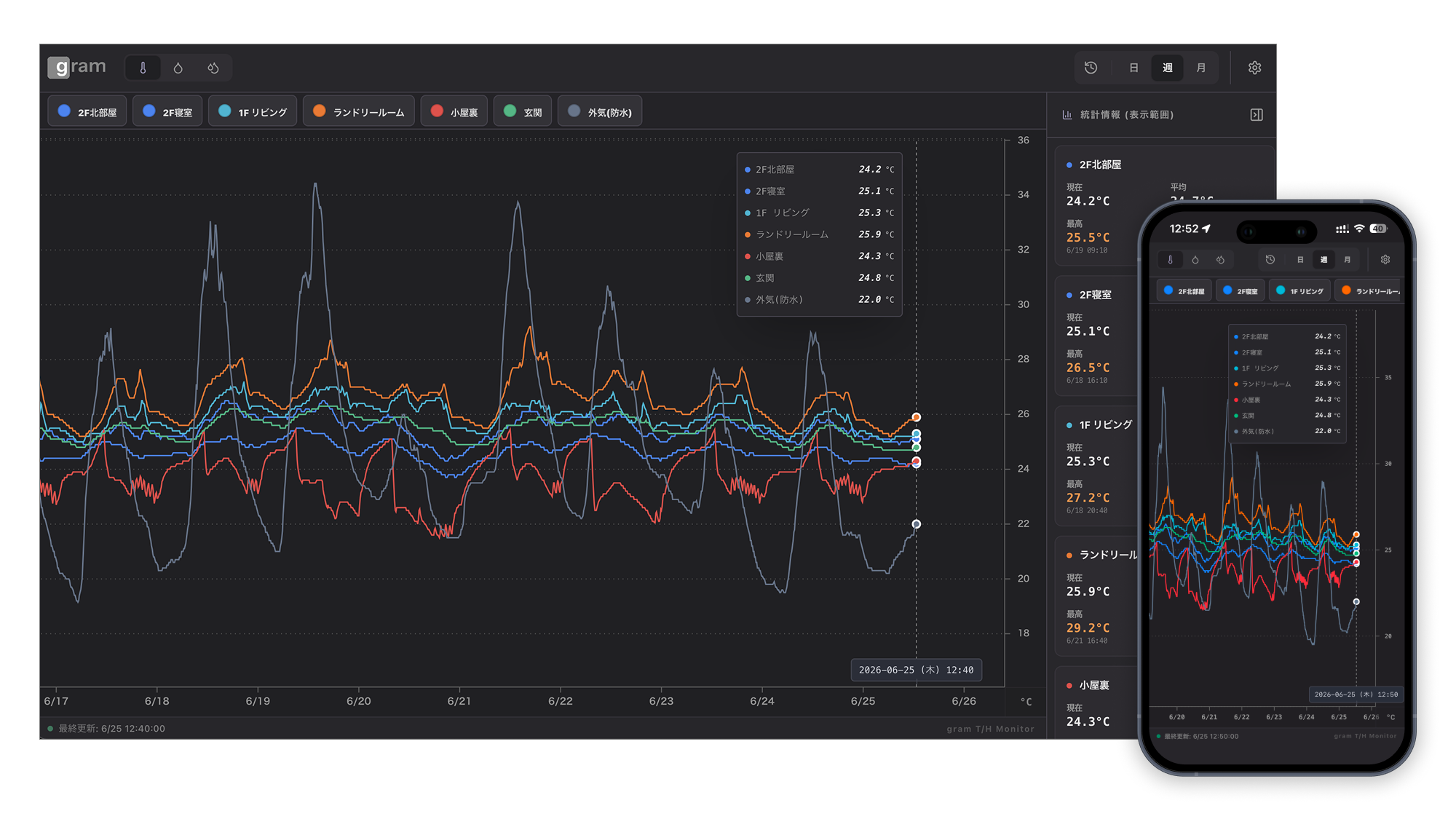Switch to the 日 (day) range tab
The image size is (1456, 819).
point(1133,68)
